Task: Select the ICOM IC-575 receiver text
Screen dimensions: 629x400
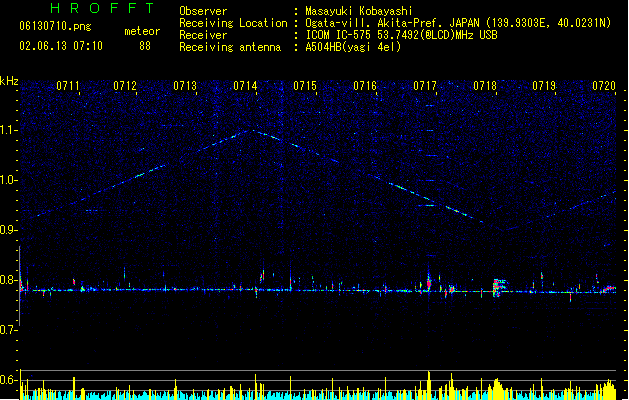Action: (401, 35)
